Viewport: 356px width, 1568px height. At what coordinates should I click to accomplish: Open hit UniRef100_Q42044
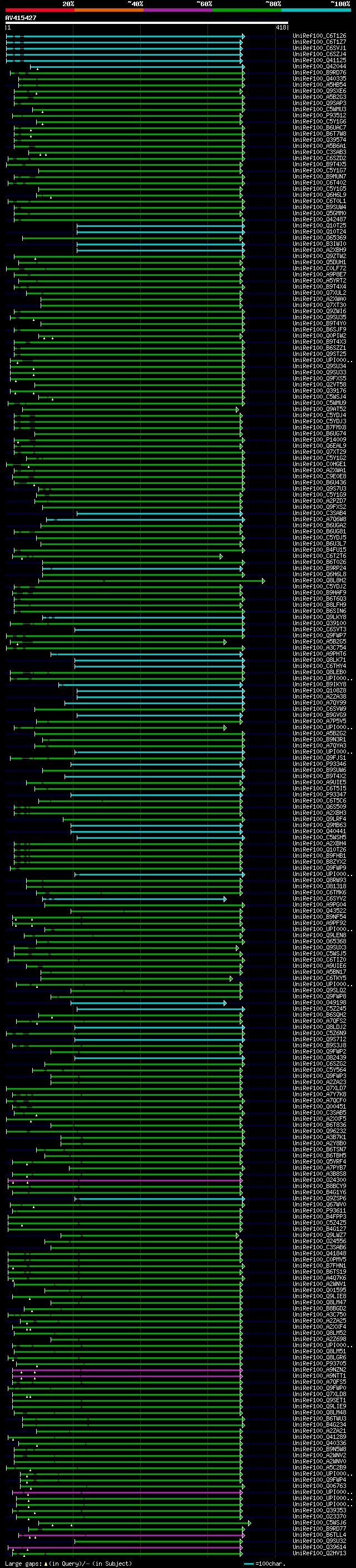[x=319, y=66]
